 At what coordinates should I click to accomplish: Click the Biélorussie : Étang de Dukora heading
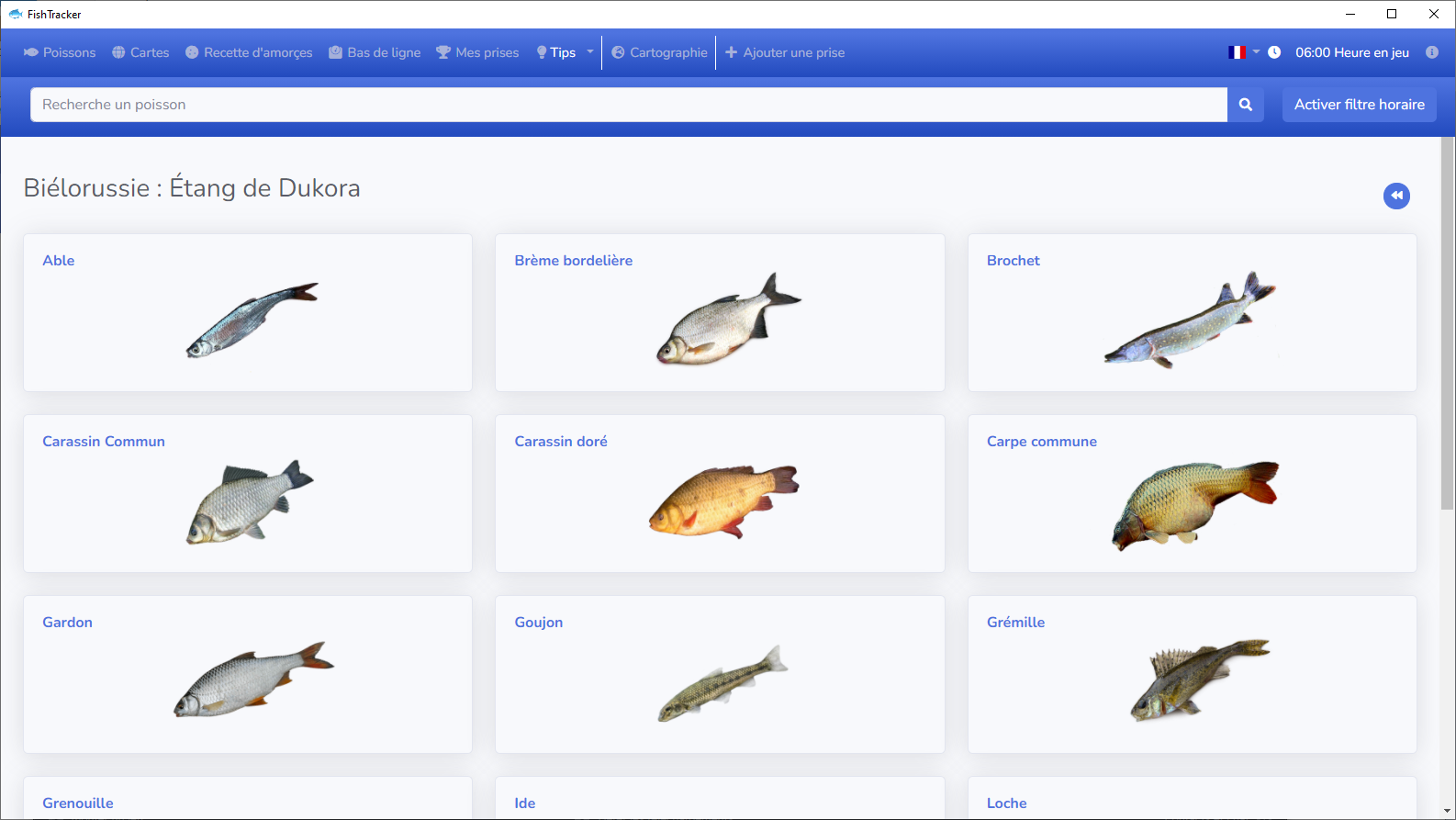point(192,188)
